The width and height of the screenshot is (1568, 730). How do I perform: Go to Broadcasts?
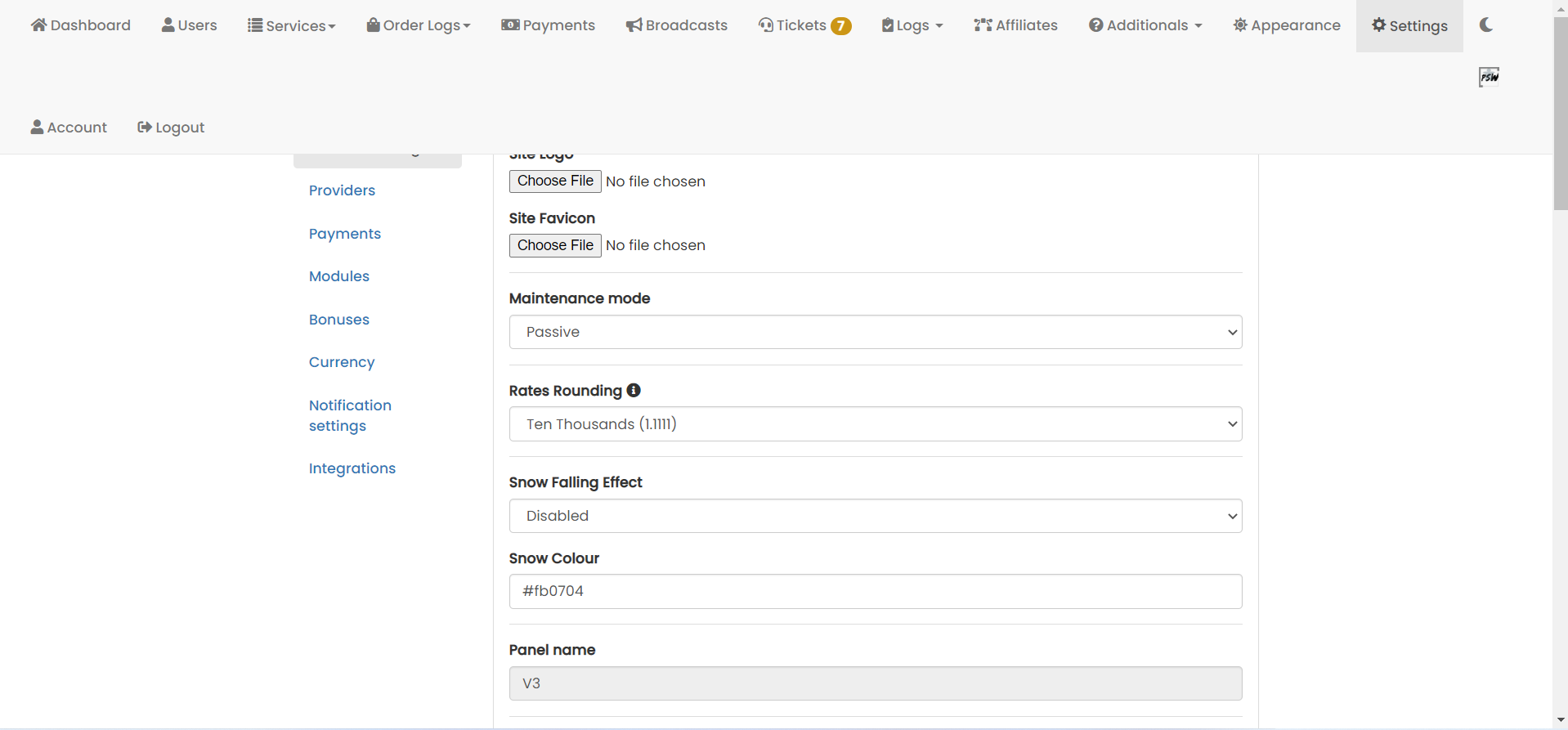click(676, 25)
